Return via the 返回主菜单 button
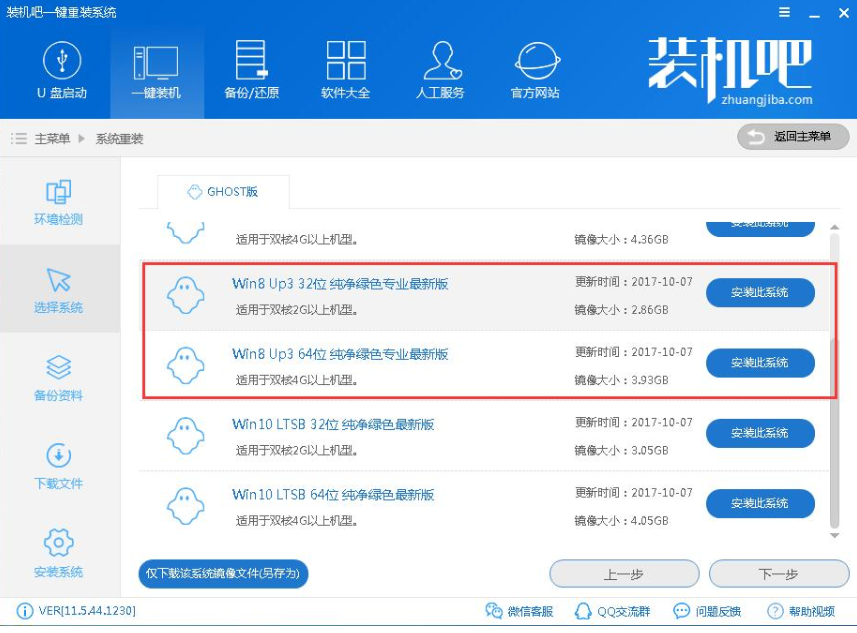 tap(793, 136)
